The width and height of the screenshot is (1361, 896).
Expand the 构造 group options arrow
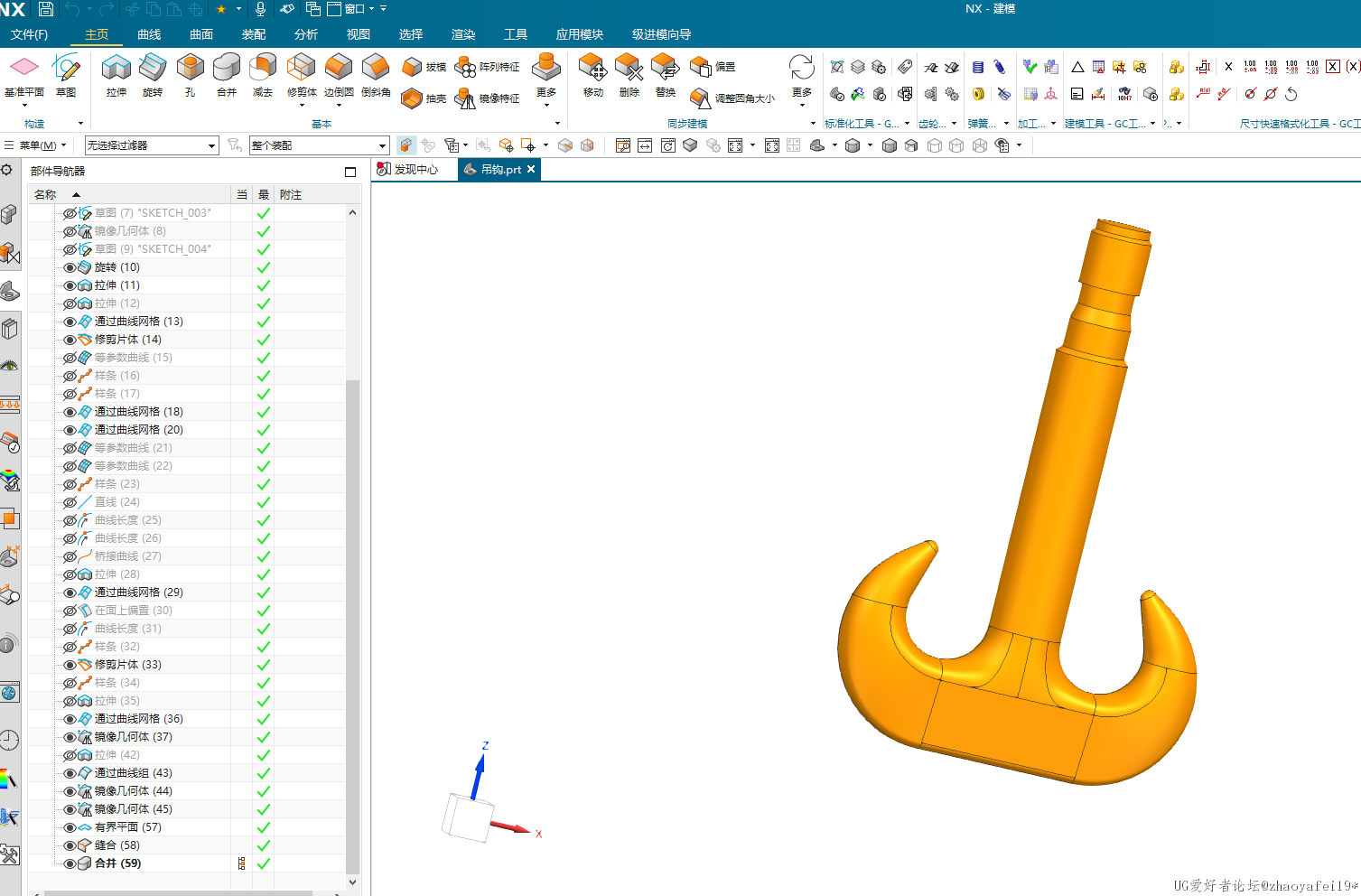coord(80,124)
